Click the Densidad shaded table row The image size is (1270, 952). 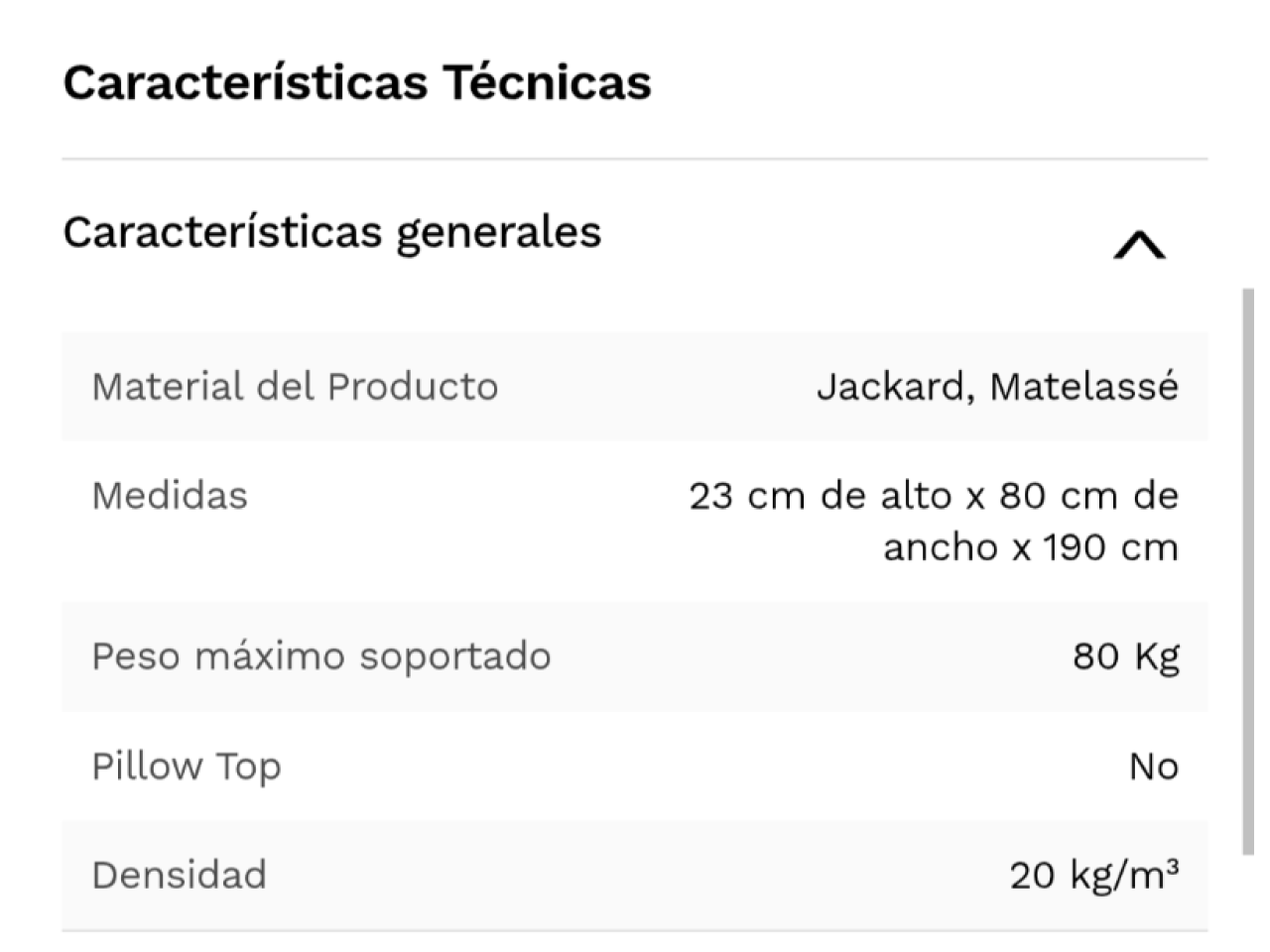click(635, 876)
